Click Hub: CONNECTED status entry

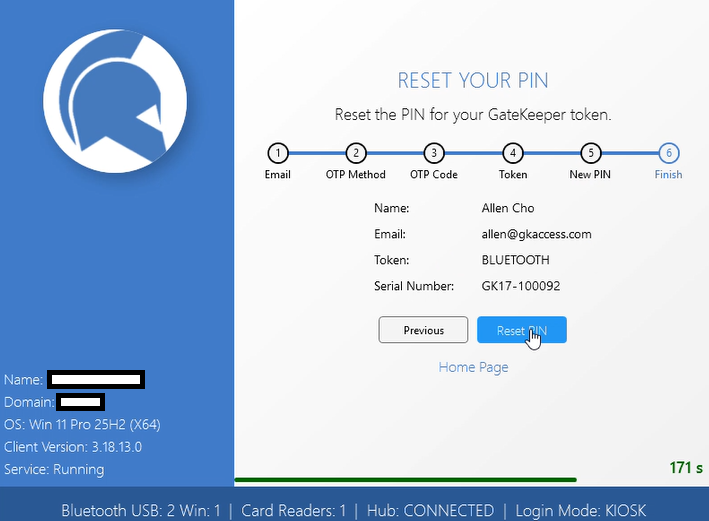click(430, 511)
